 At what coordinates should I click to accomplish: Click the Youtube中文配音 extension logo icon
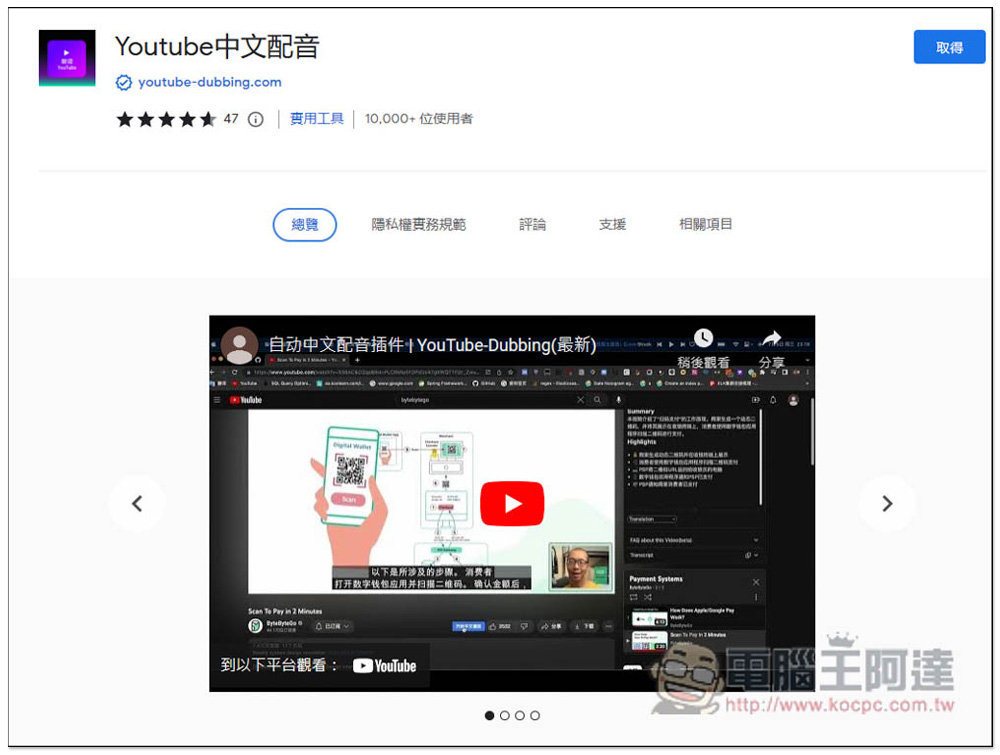[x=67, y=58]
